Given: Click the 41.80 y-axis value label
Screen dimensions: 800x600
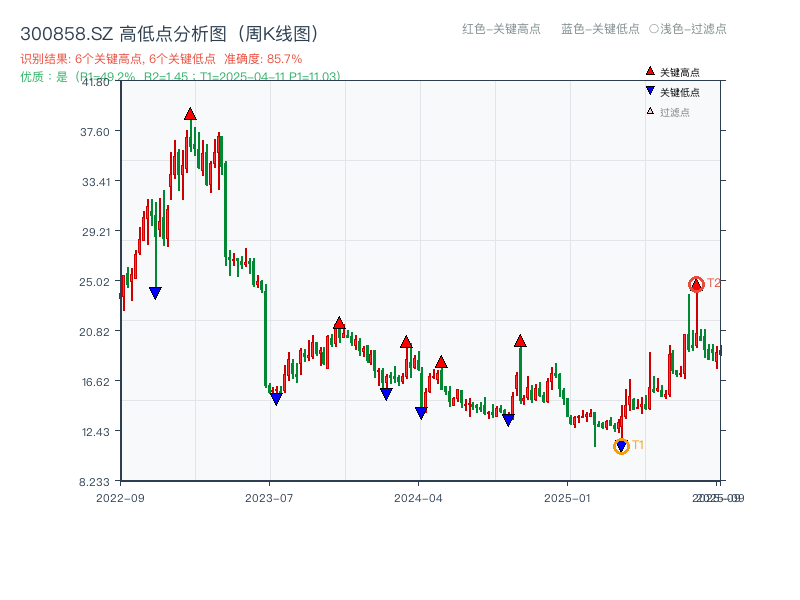Looking at the screenshot, I should pyautogui.click(x=95, y=84).
